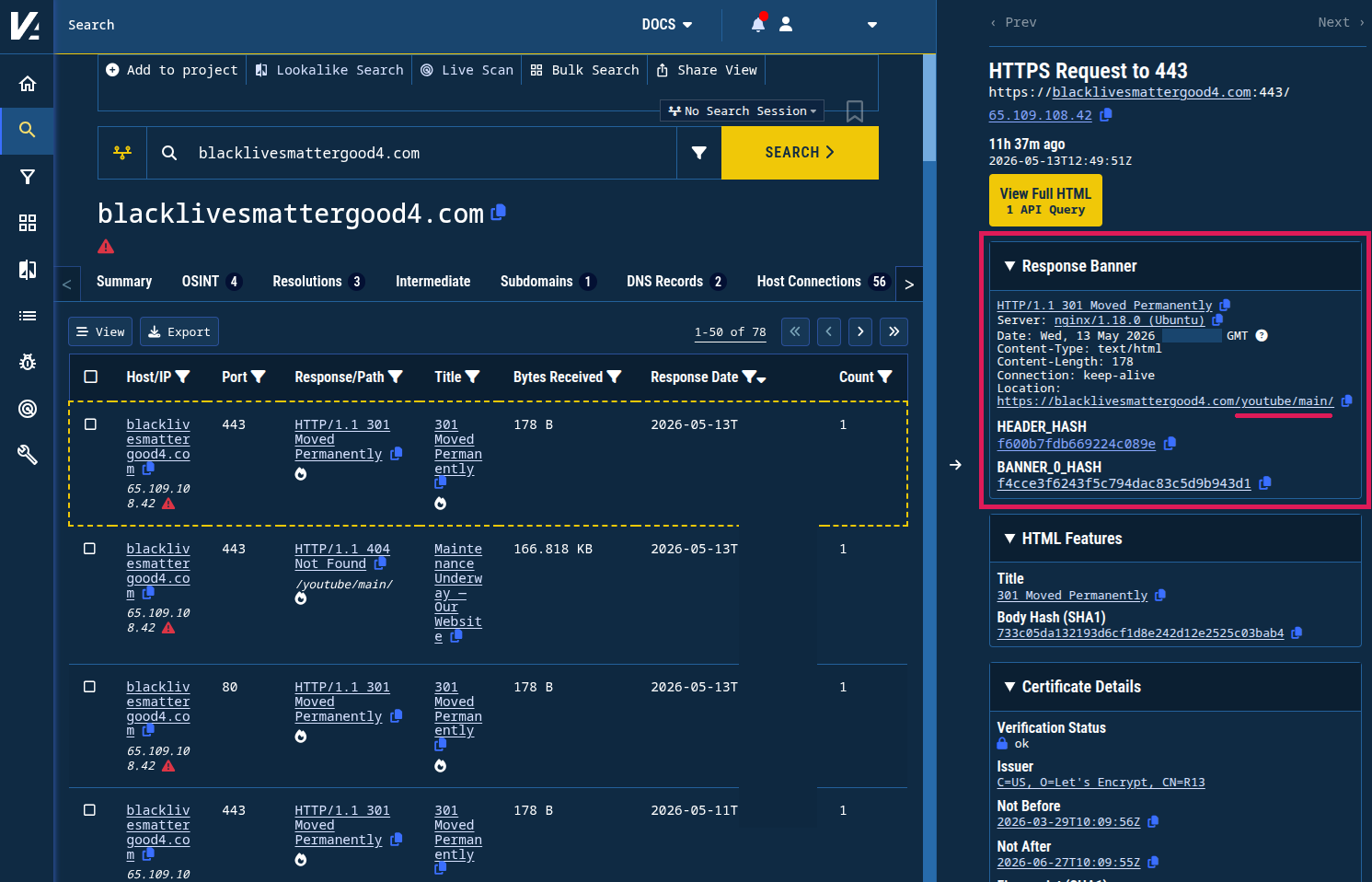
Task: Copy the HEADER_HASH value
Action: coord(1170,444)
